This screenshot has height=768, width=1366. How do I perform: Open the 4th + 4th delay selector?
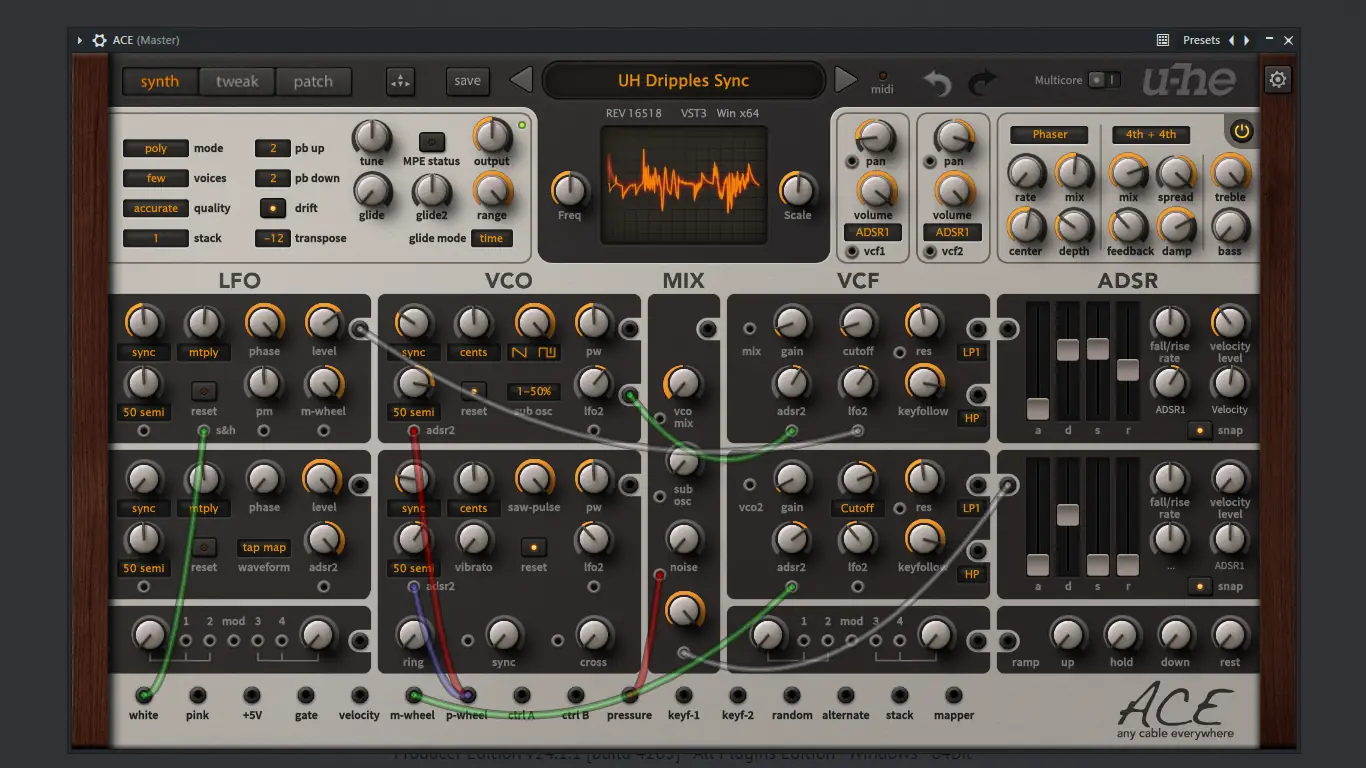point(1151,134)
